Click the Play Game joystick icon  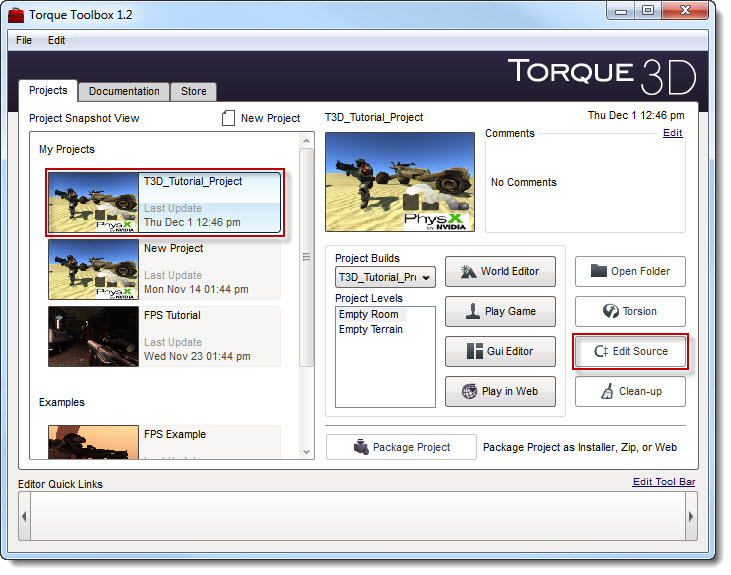tap(473, 311)
